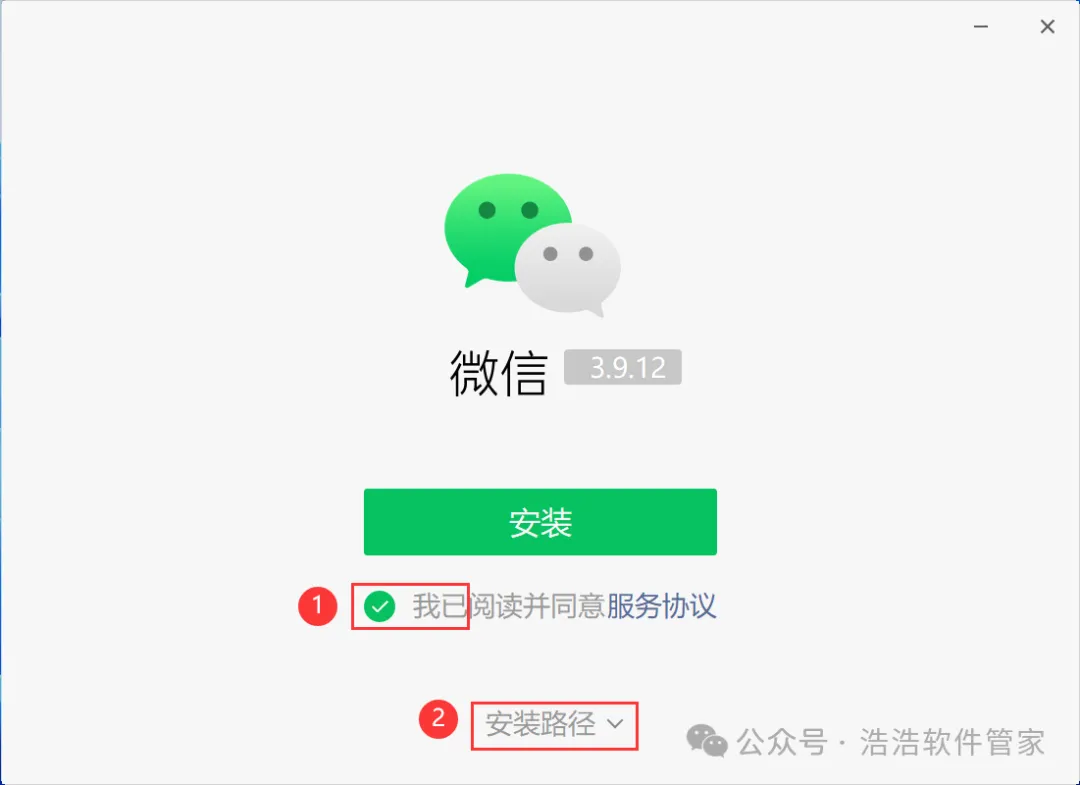Click the empty title bar area

click(x=482, y=27)
